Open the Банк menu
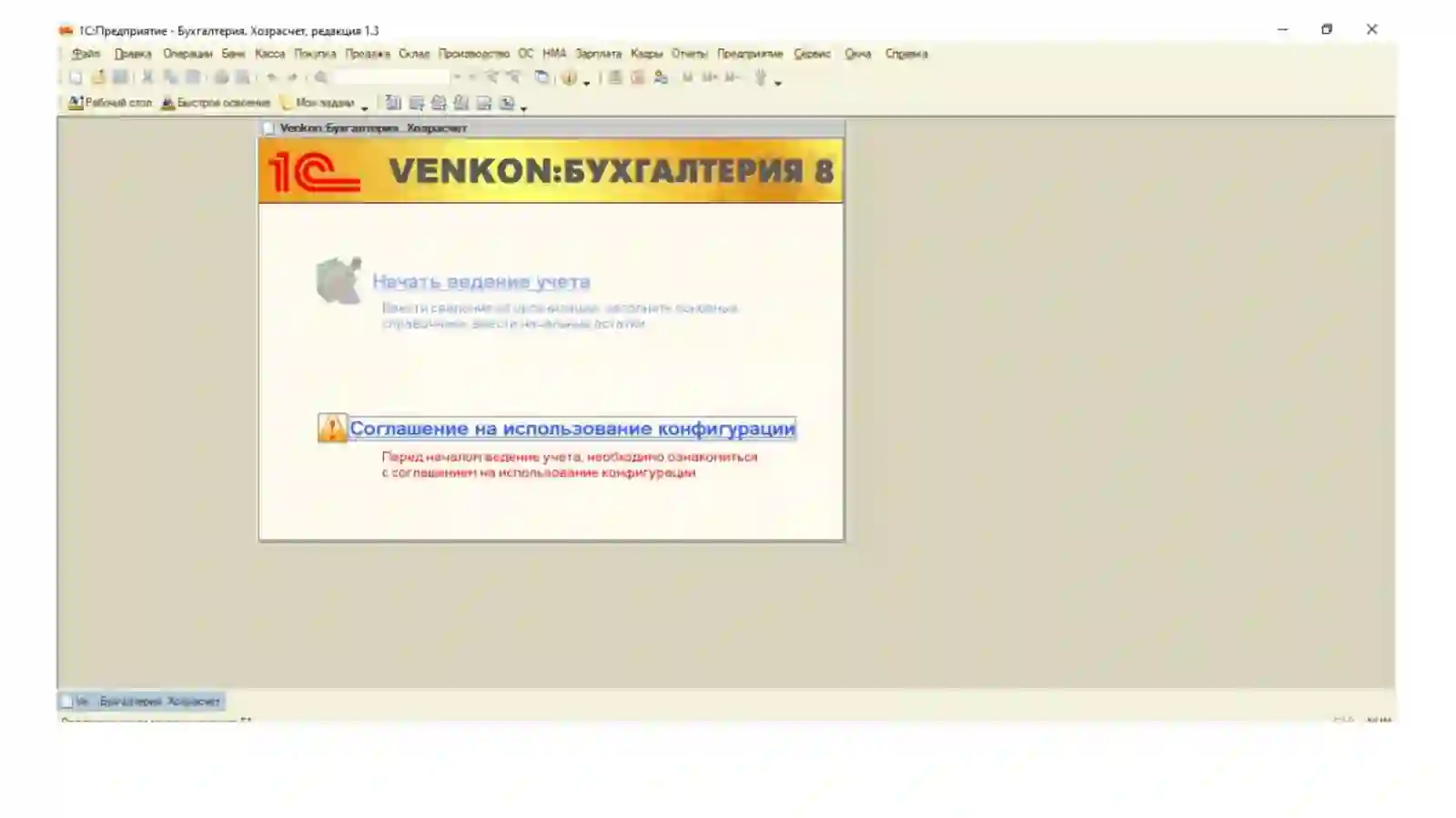 233,54
